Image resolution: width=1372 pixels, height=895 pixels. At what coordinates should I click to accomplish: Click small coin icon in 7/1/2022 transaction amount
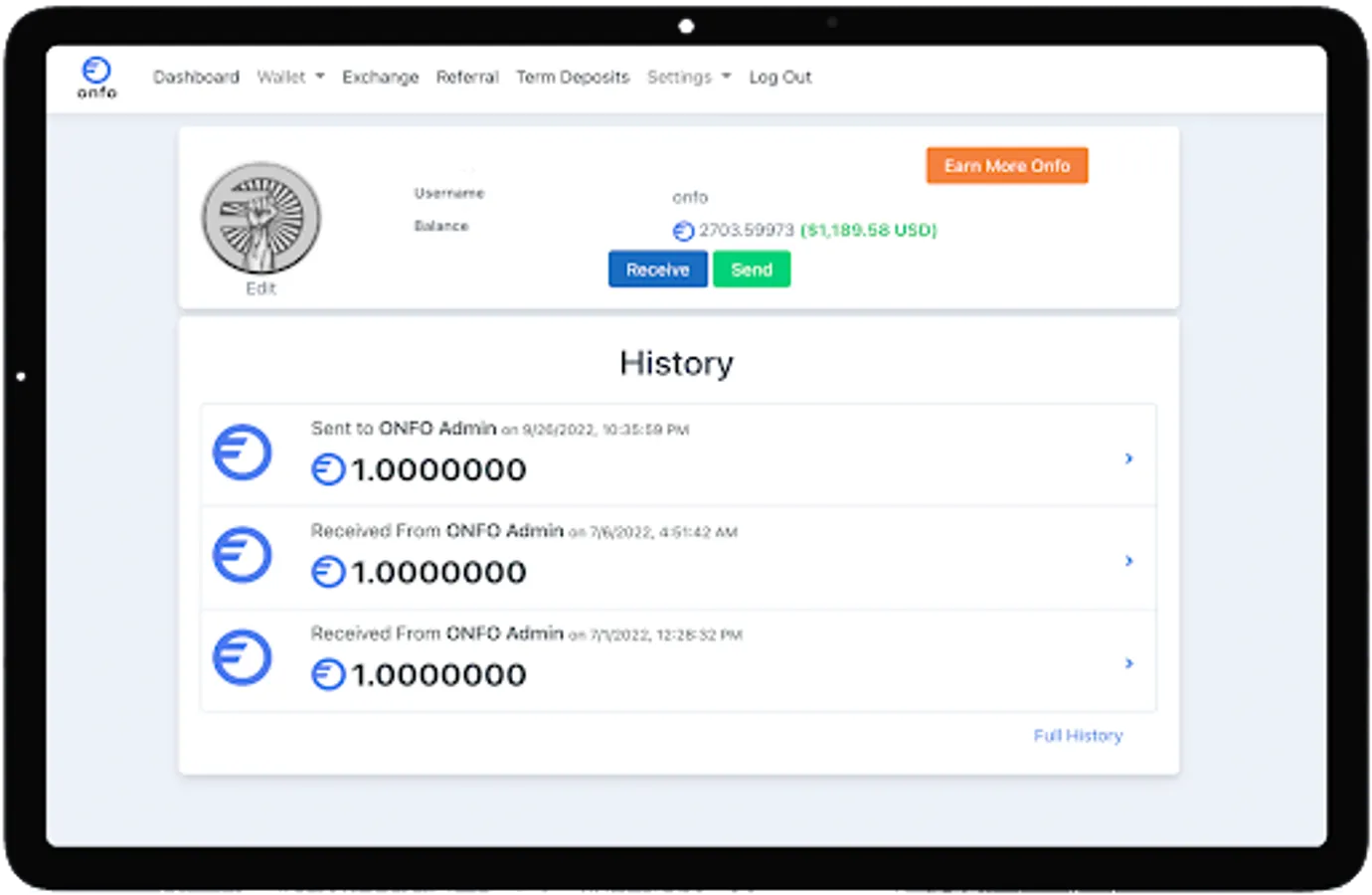click(x=328, y=674)
